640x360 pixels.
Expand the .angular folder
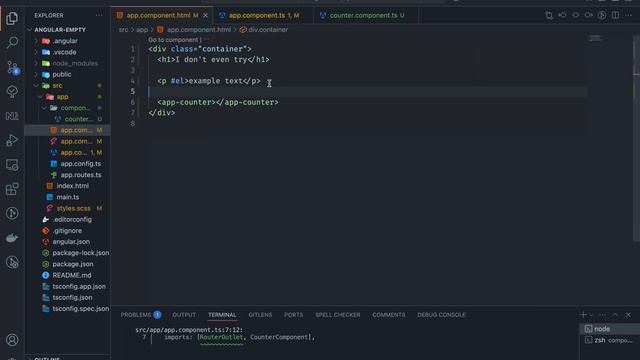[67, 41]
